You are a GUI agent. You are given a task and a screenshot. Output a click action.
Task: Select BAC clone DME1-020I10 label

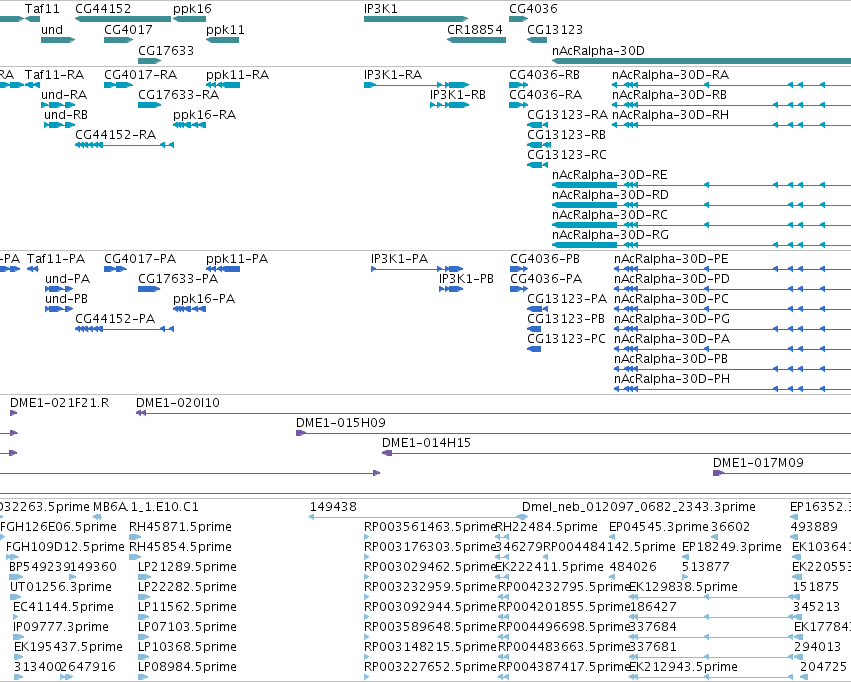pyautogui.click(x=177, y=403)
